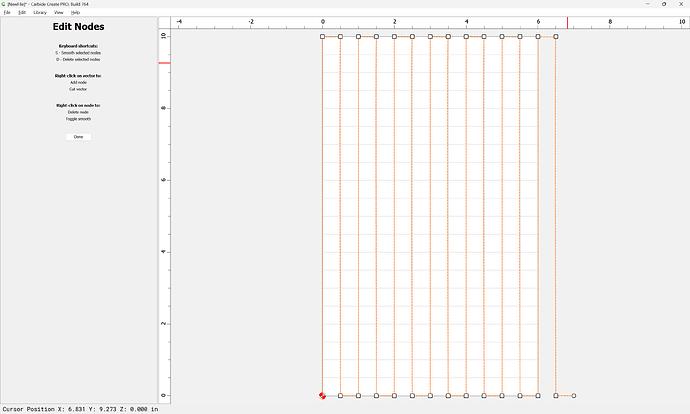
Task: Select the round end node at bottom right
Action: [574, 396]
